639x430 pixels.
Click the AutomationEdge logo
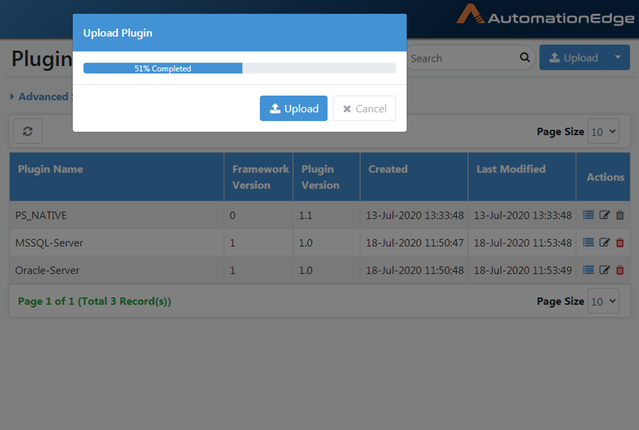point(545,15)
